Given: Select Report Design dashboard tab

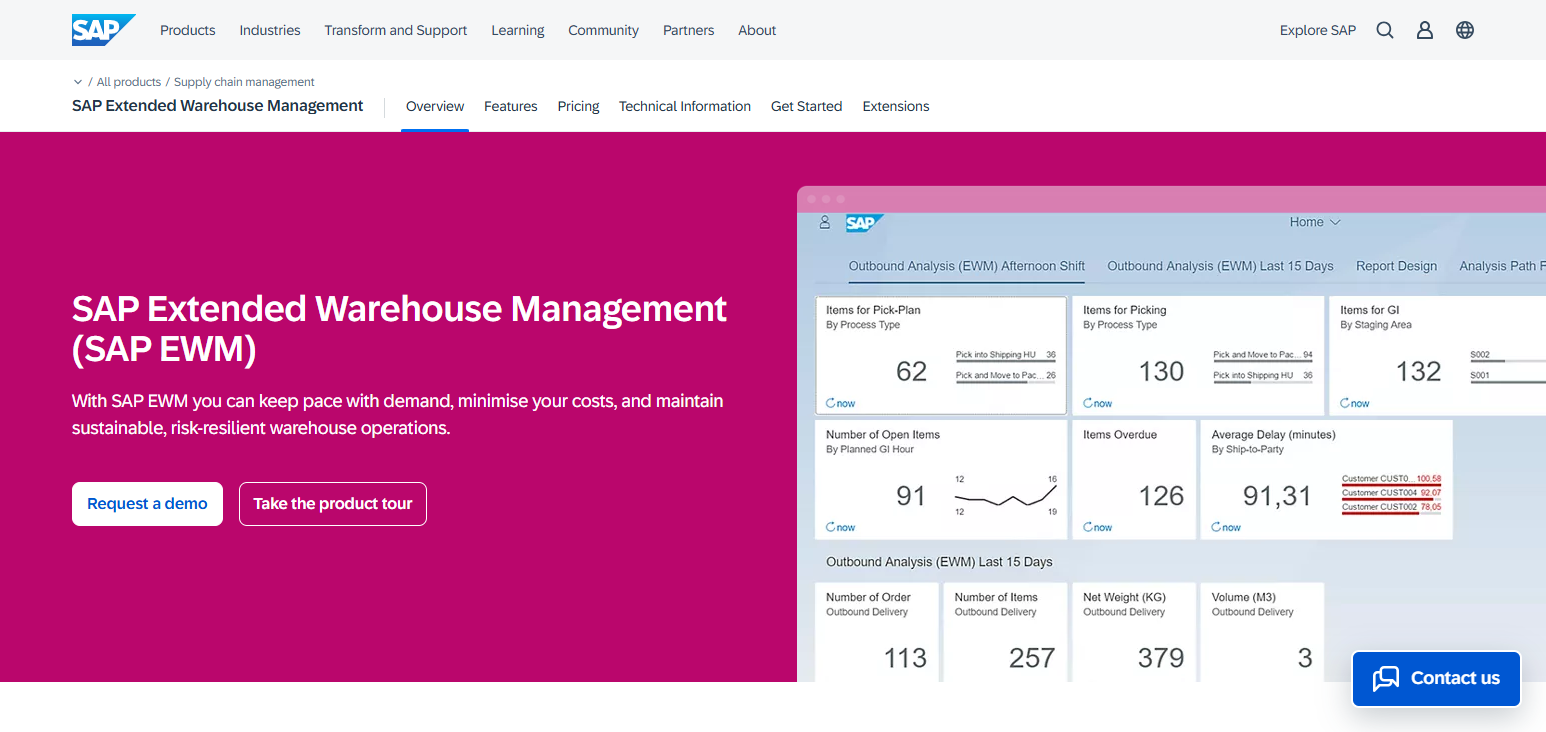Looking at the screenshot, I should (1396, 266).
